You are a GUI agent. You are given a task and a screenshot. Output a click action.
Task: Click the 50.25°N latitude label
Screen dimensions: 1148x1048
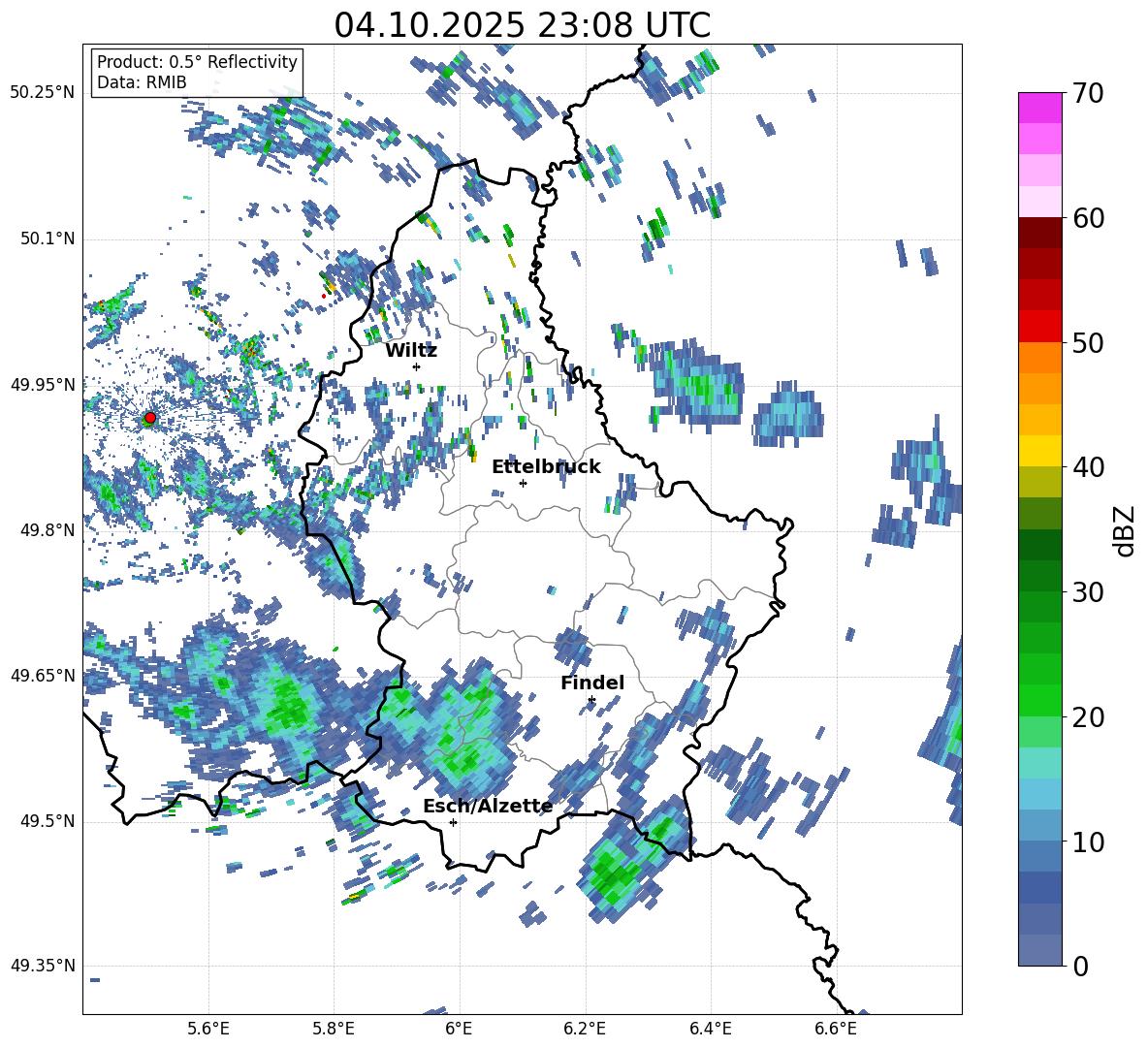(x=43, y=93)
